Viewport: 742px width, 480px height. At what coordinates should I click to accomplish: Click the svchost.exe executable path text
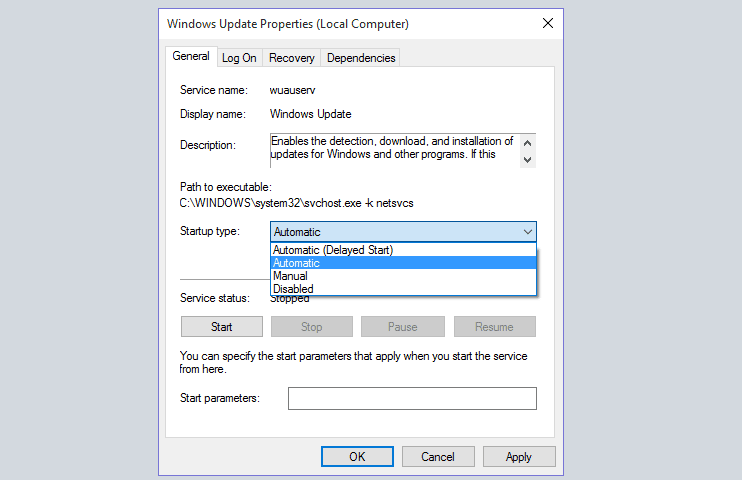pyautogui.click(x=296, y=203)
